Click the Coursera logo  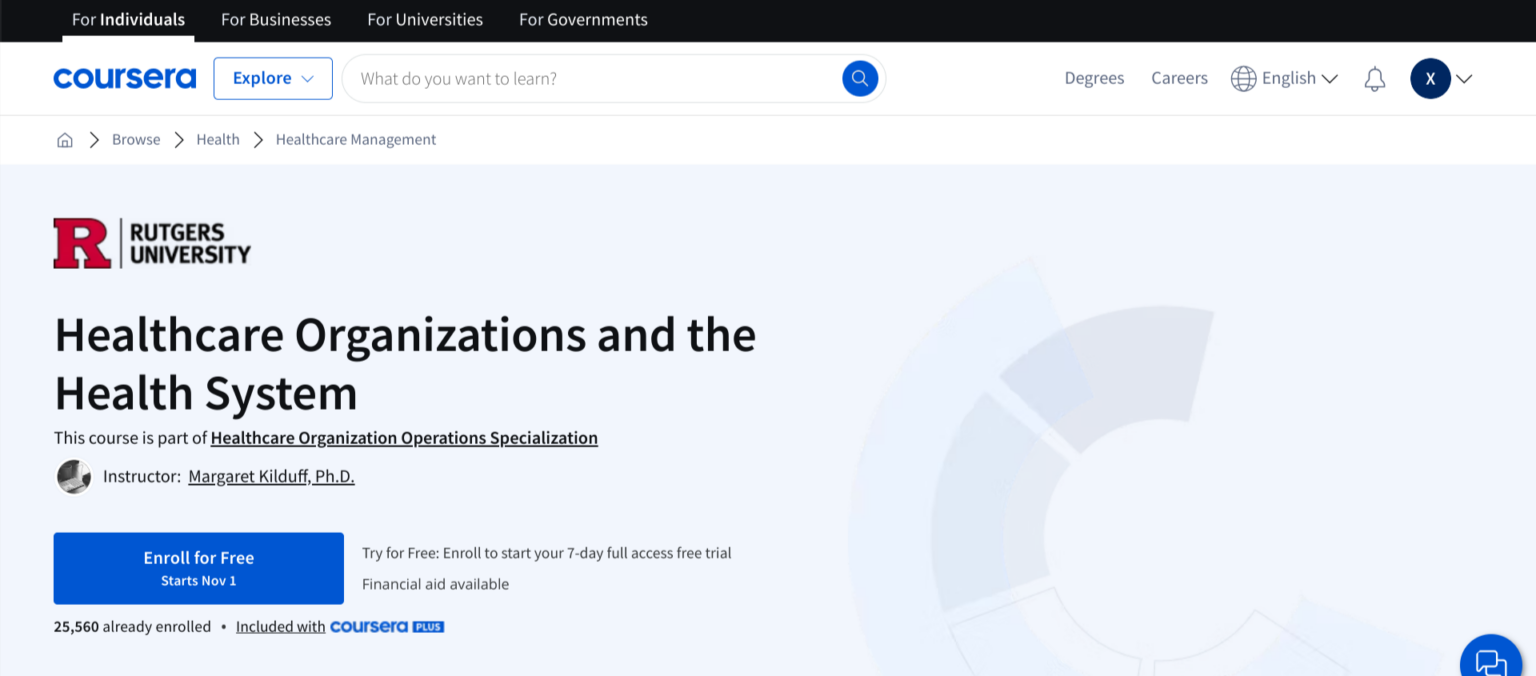[x=125, y=78]
